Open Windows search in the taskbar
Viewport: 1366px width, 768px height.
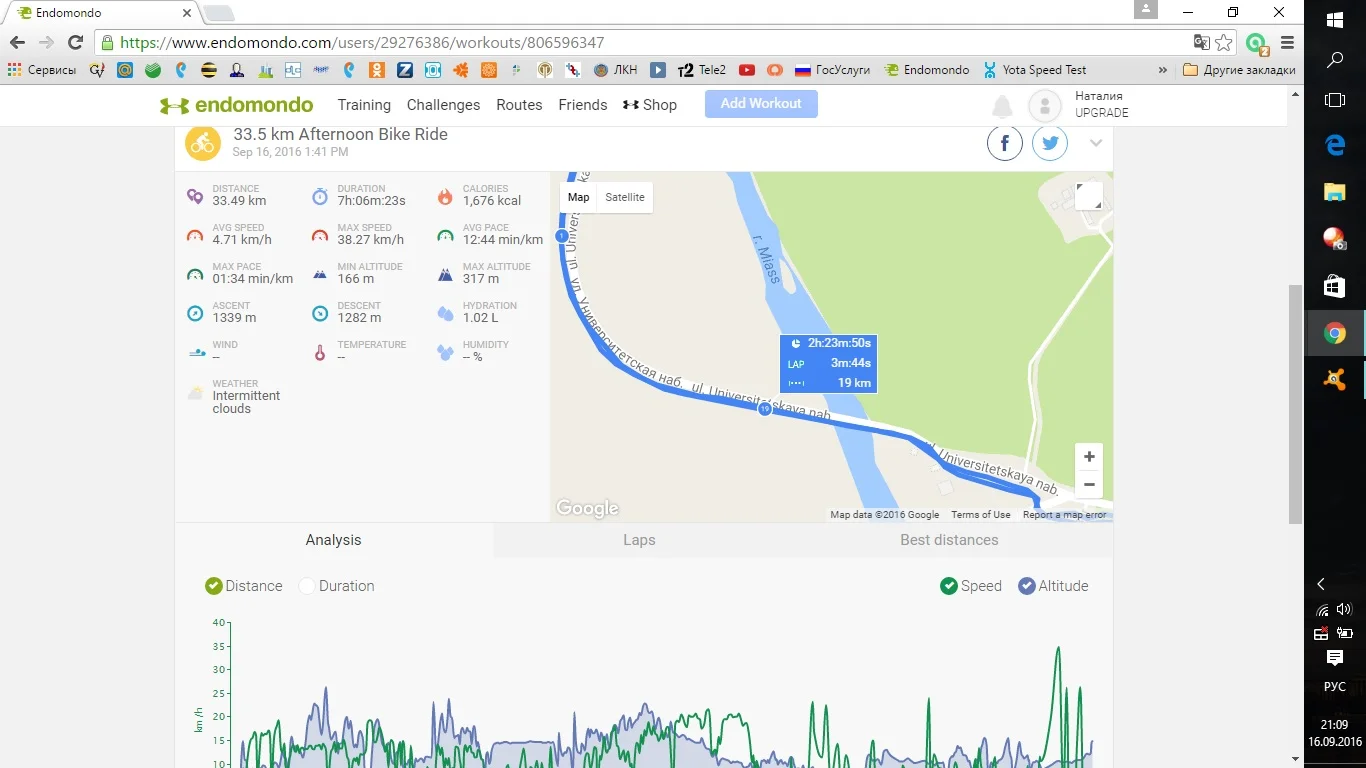click(1335, 60)
